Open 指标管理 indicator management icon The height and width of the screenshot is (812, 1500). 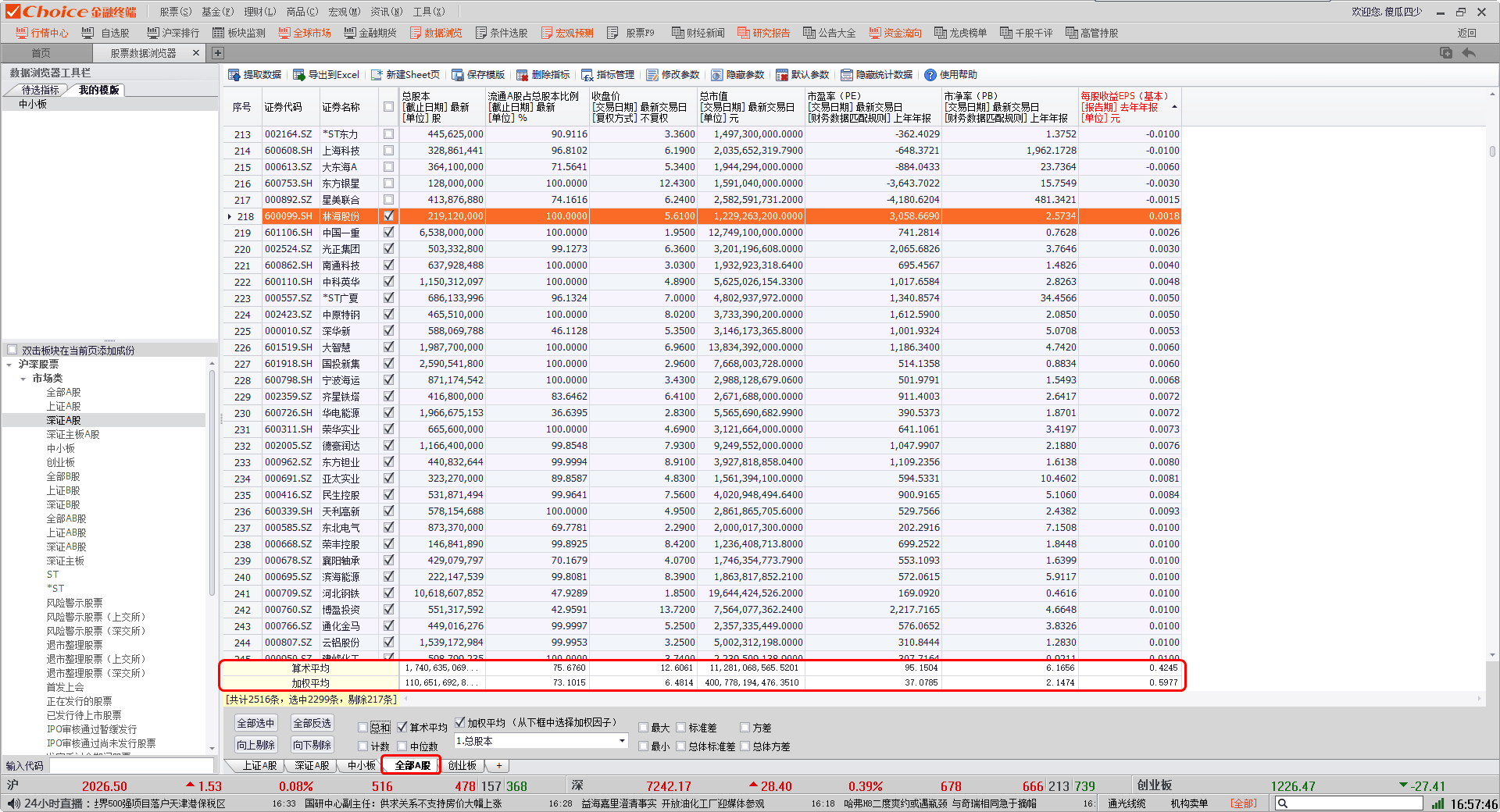click(587, 75)
